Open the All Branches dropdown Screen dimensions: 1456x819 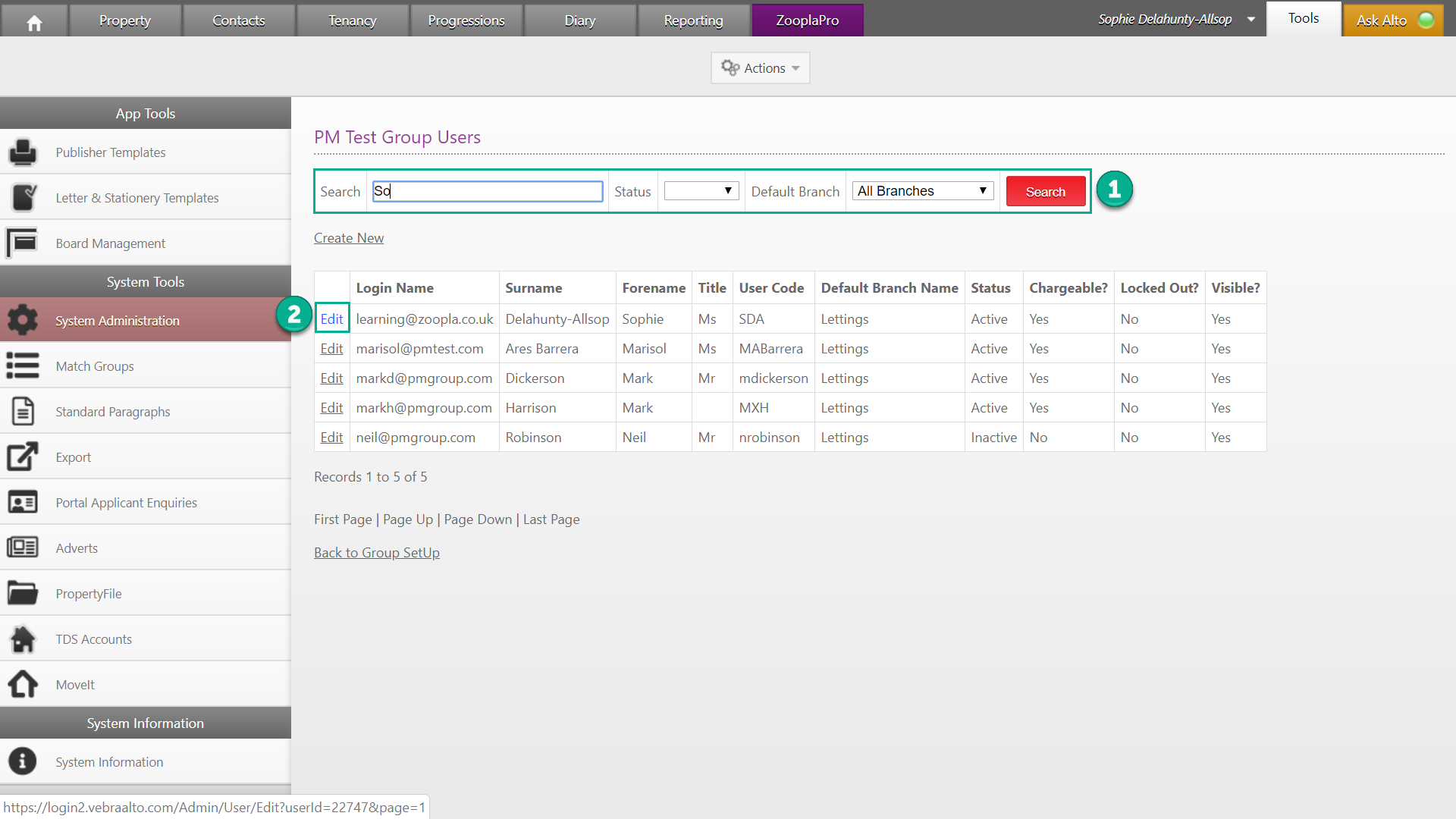(x=922, y=191)
